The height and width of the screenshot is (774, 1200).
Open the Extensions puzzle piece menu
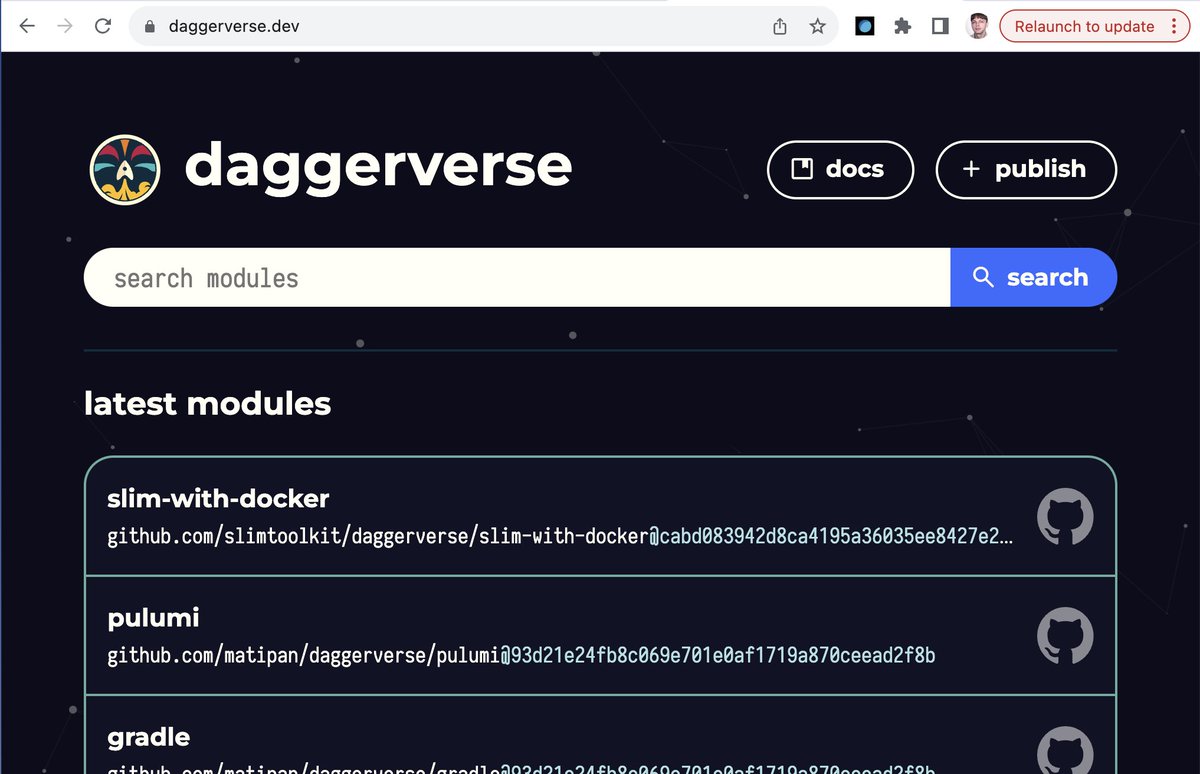pyautogui.click(x=902, y=27)
